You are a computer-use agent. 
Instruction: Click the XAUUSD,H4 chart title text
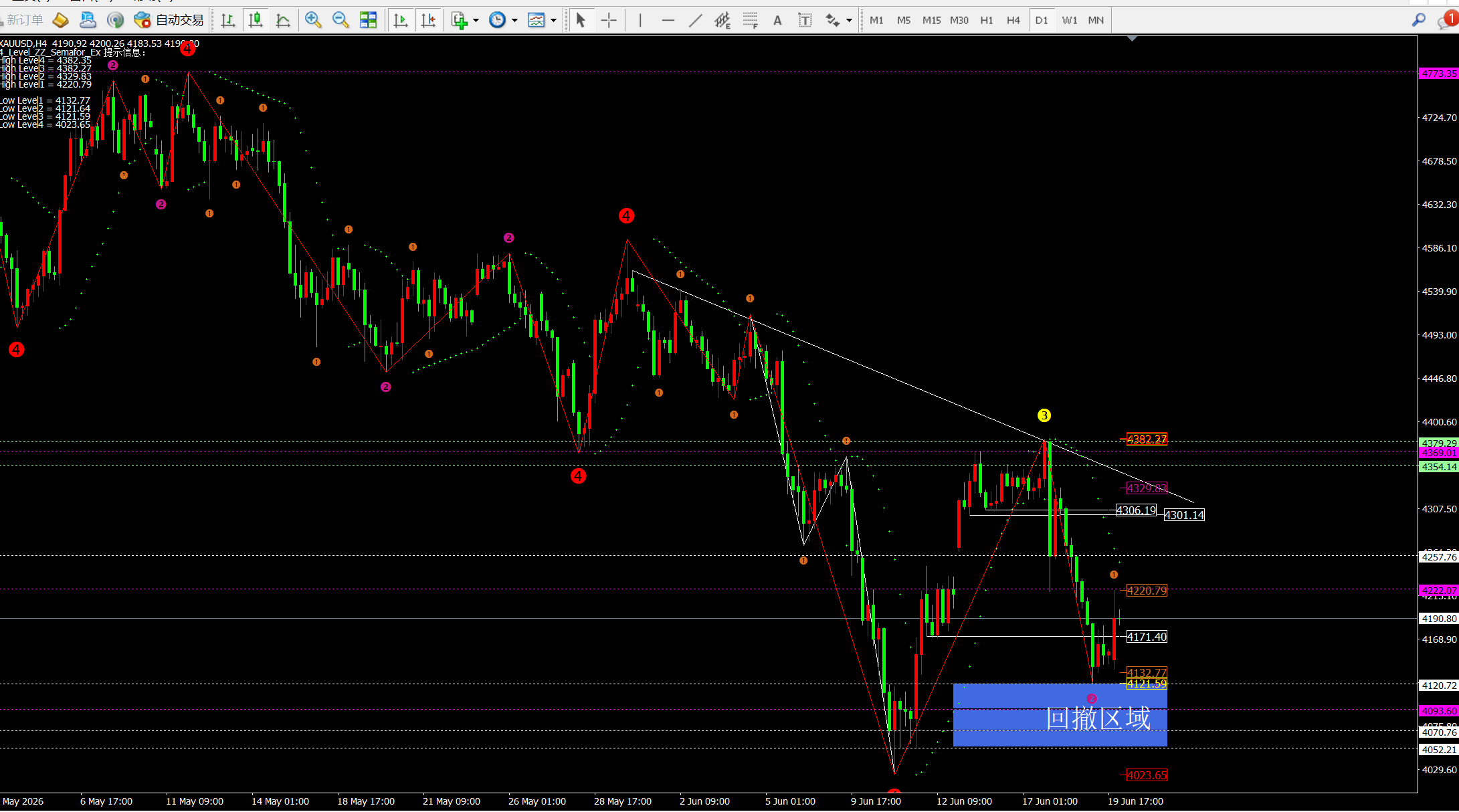tap(24, 43)
